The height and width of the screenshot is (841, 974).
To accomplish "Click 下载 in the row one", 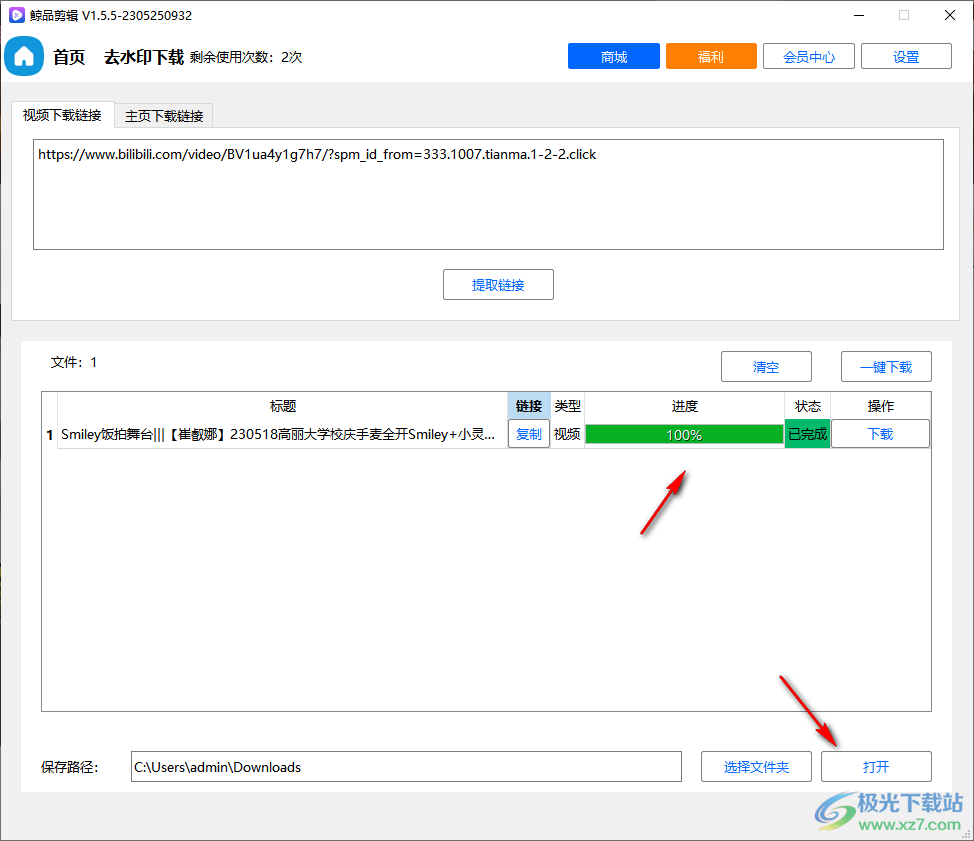I will coord(880,434).
